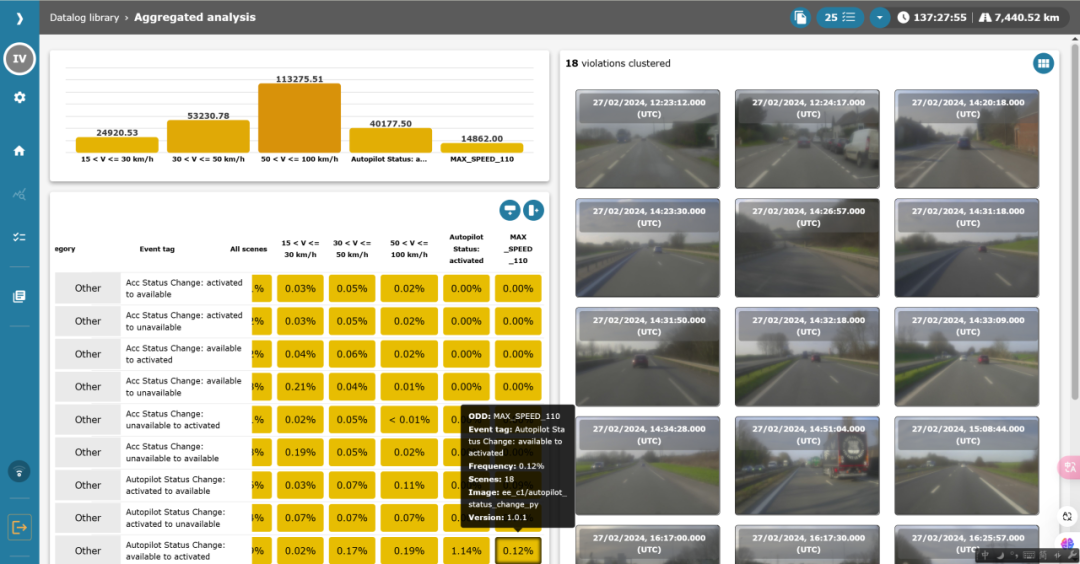Toggle the grid view of clustered violations

(1043, 63)
